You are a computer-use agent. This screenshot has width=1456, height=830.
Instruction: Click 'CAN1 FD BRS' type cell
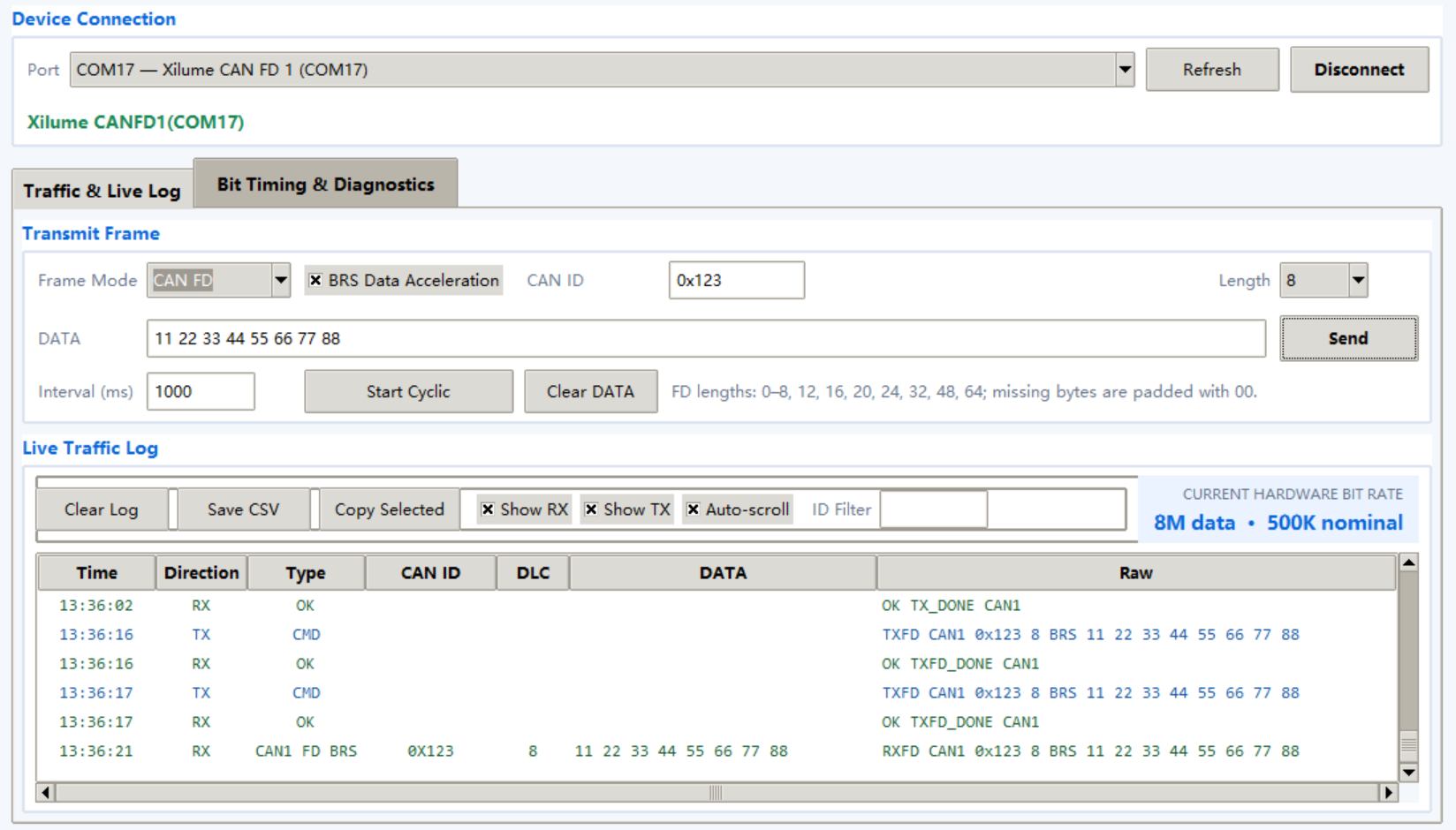(306, 751)
